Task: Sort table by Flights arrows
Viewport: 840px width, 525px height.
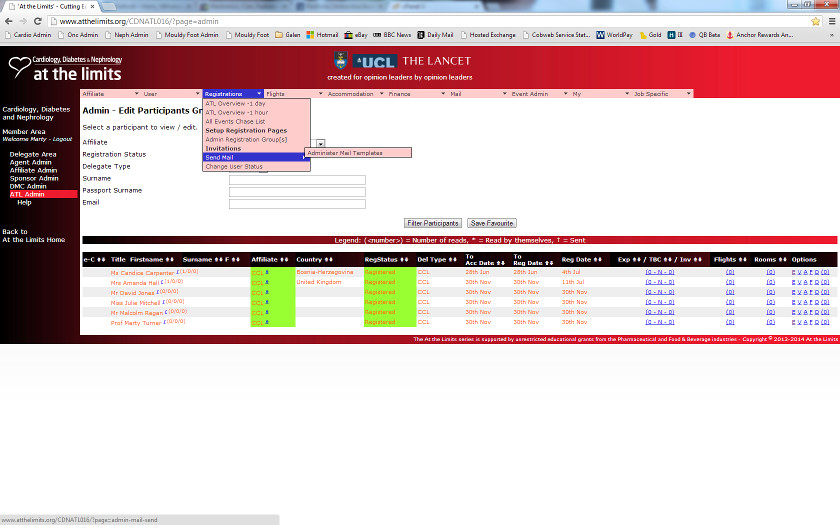Action: click(x=742, y=260)
